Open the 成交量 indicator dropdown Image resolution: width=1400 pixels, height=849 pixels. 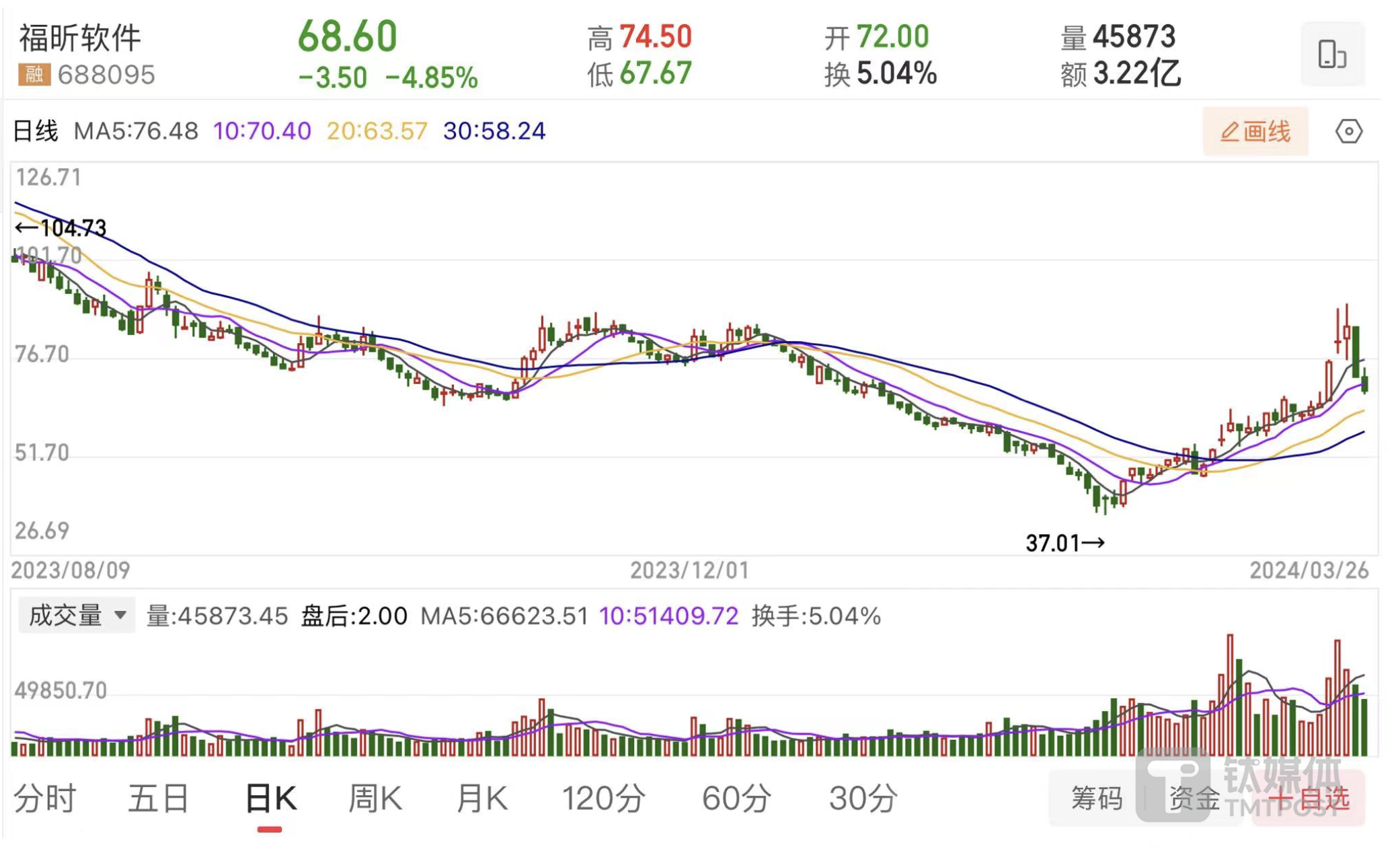pyautogui.click(x=77, y=615)
